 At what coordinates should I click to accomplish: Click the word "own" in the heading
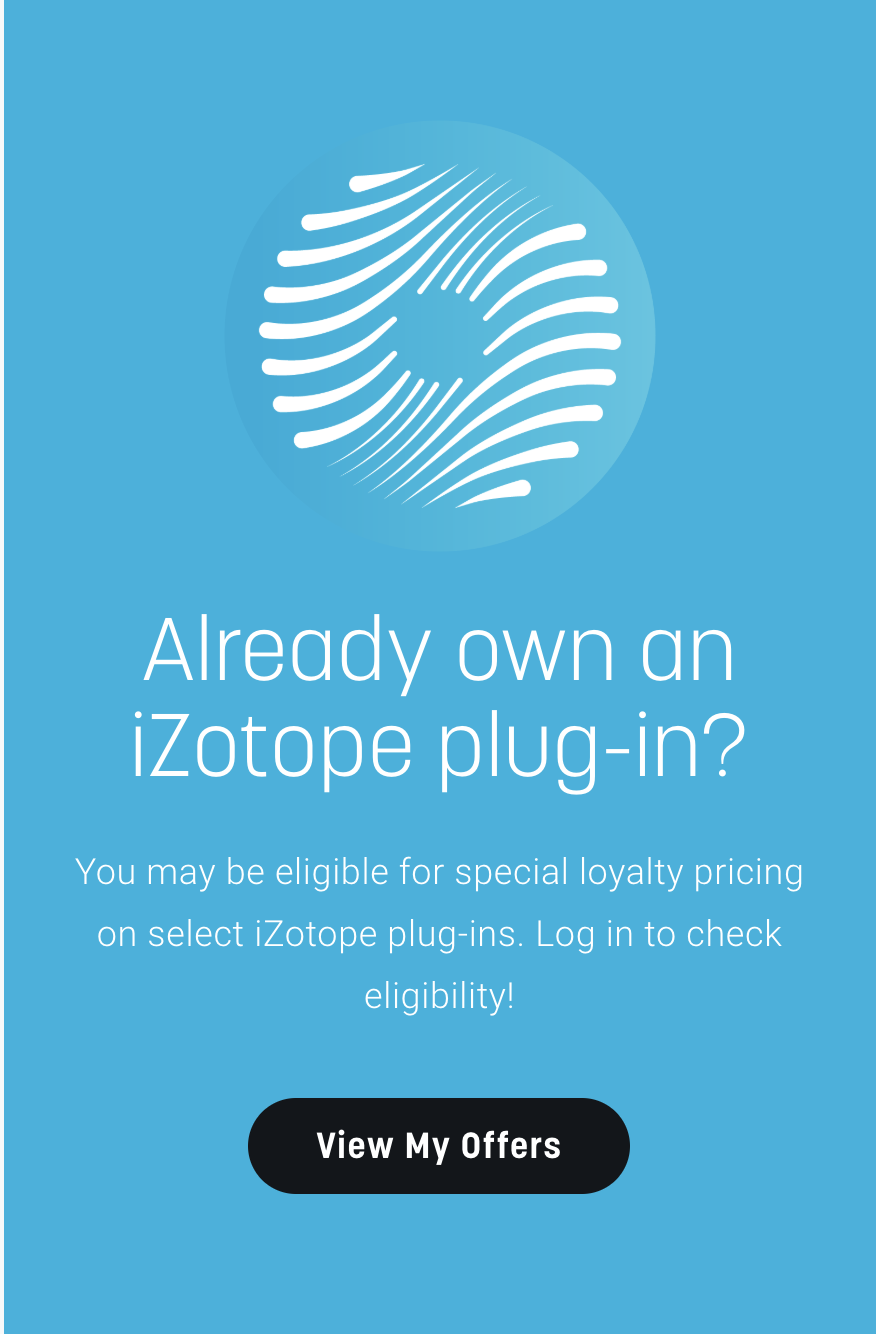(534, 654)
